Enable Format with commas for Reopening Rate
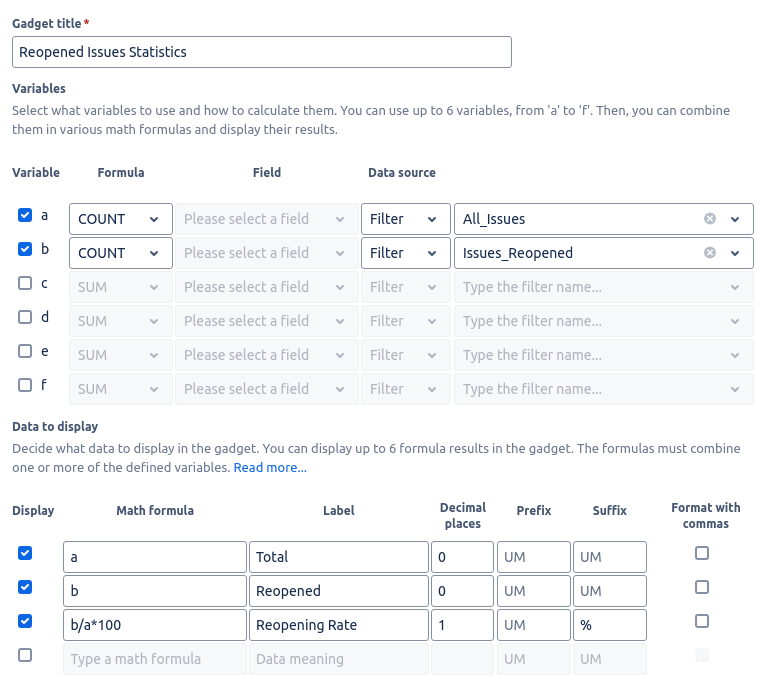 click(702, 621)
